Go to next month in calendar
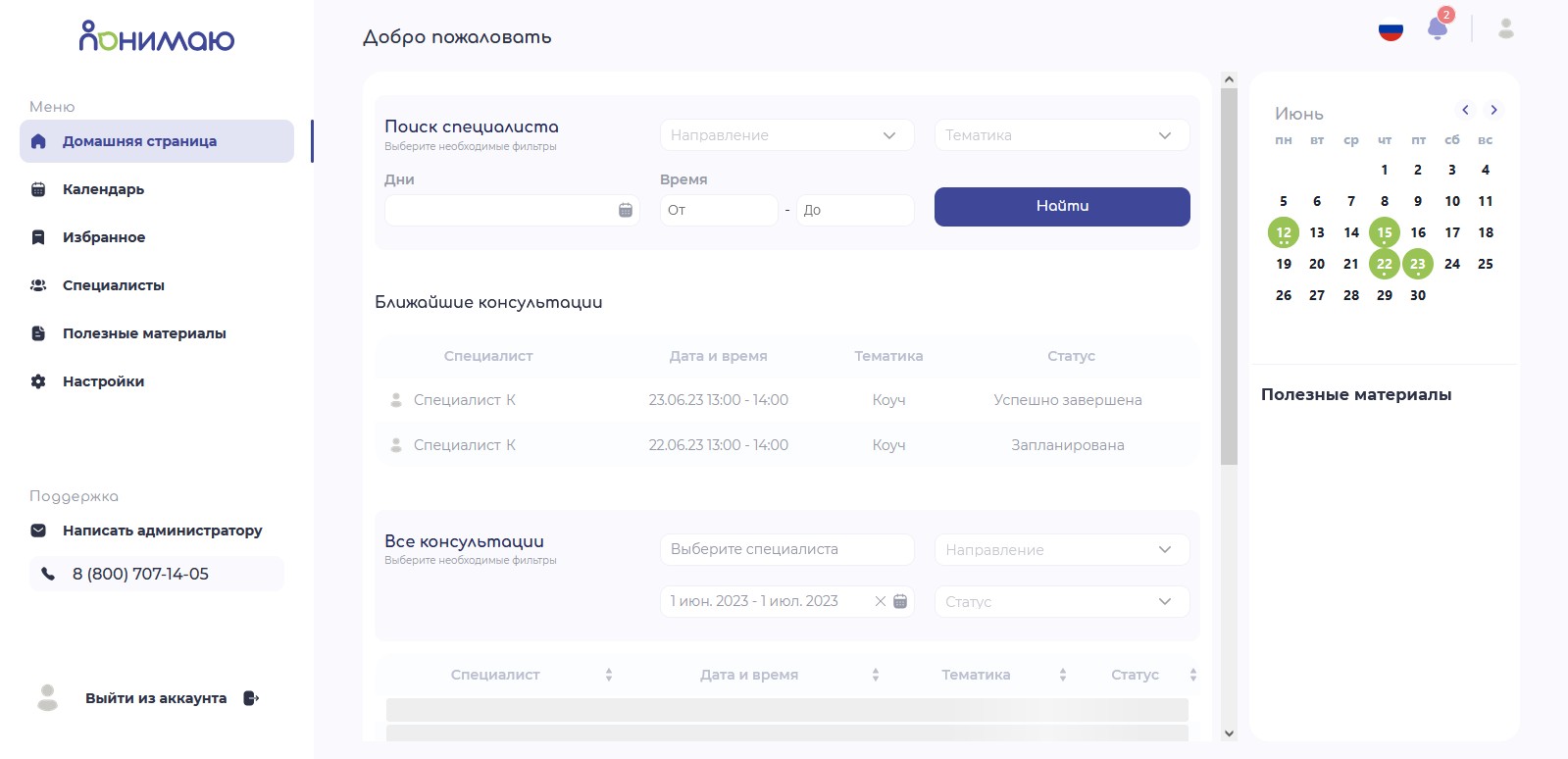Image resolution: width=1568 pixels, height=759 pixels. point(1493,110)
